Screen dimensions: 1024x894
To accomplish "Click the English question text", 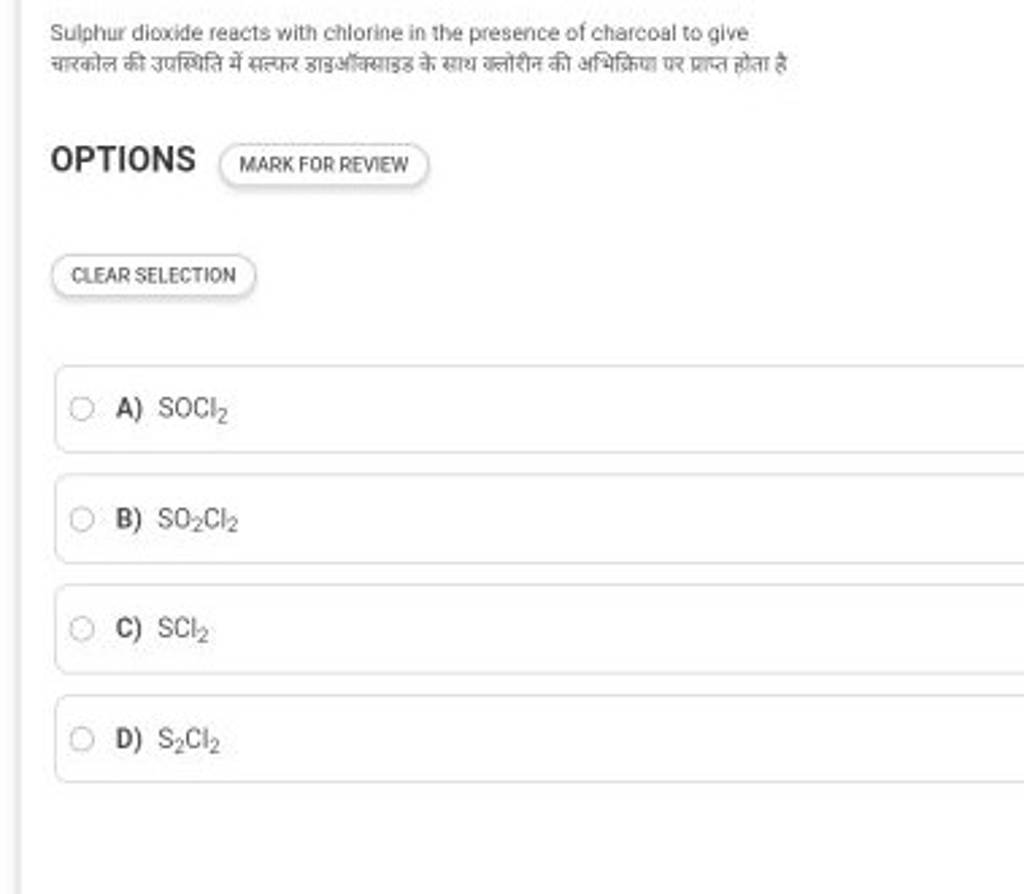I will [x=400, y=31].
